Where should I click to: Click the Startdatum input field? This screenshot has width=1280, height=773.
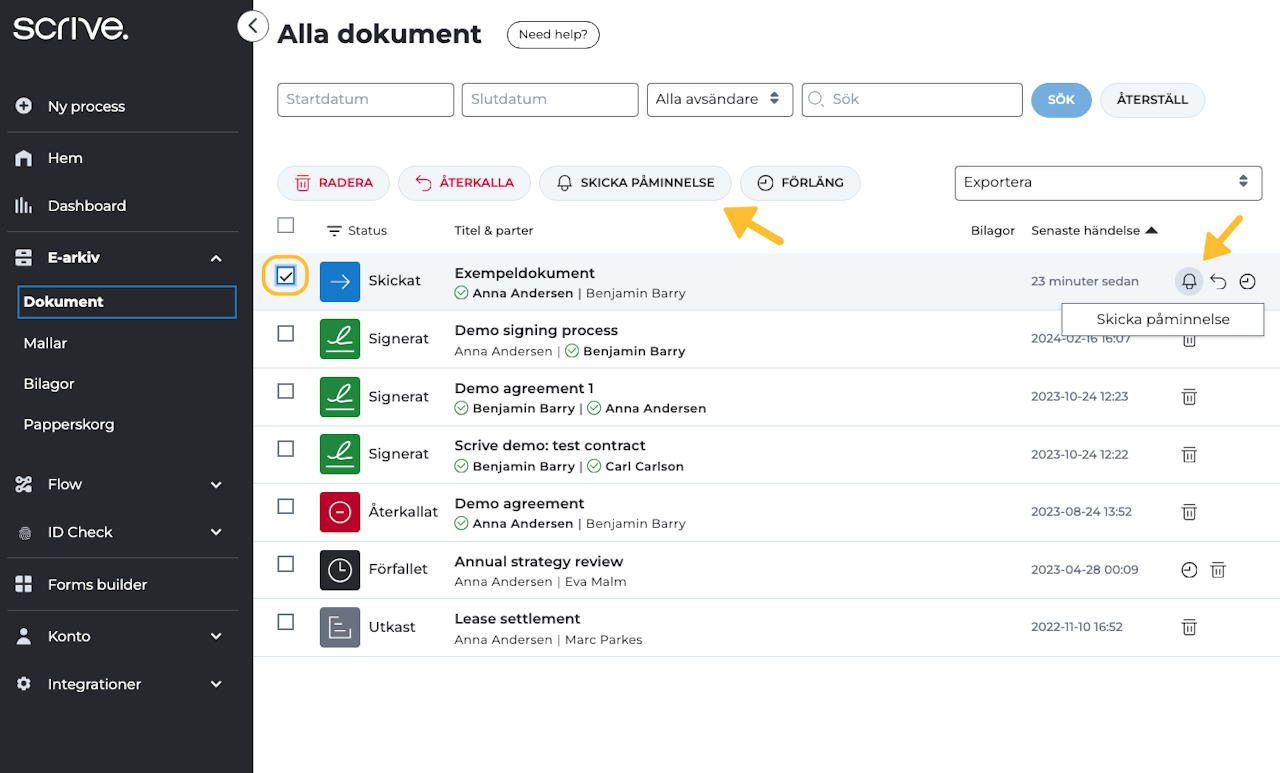366,99
